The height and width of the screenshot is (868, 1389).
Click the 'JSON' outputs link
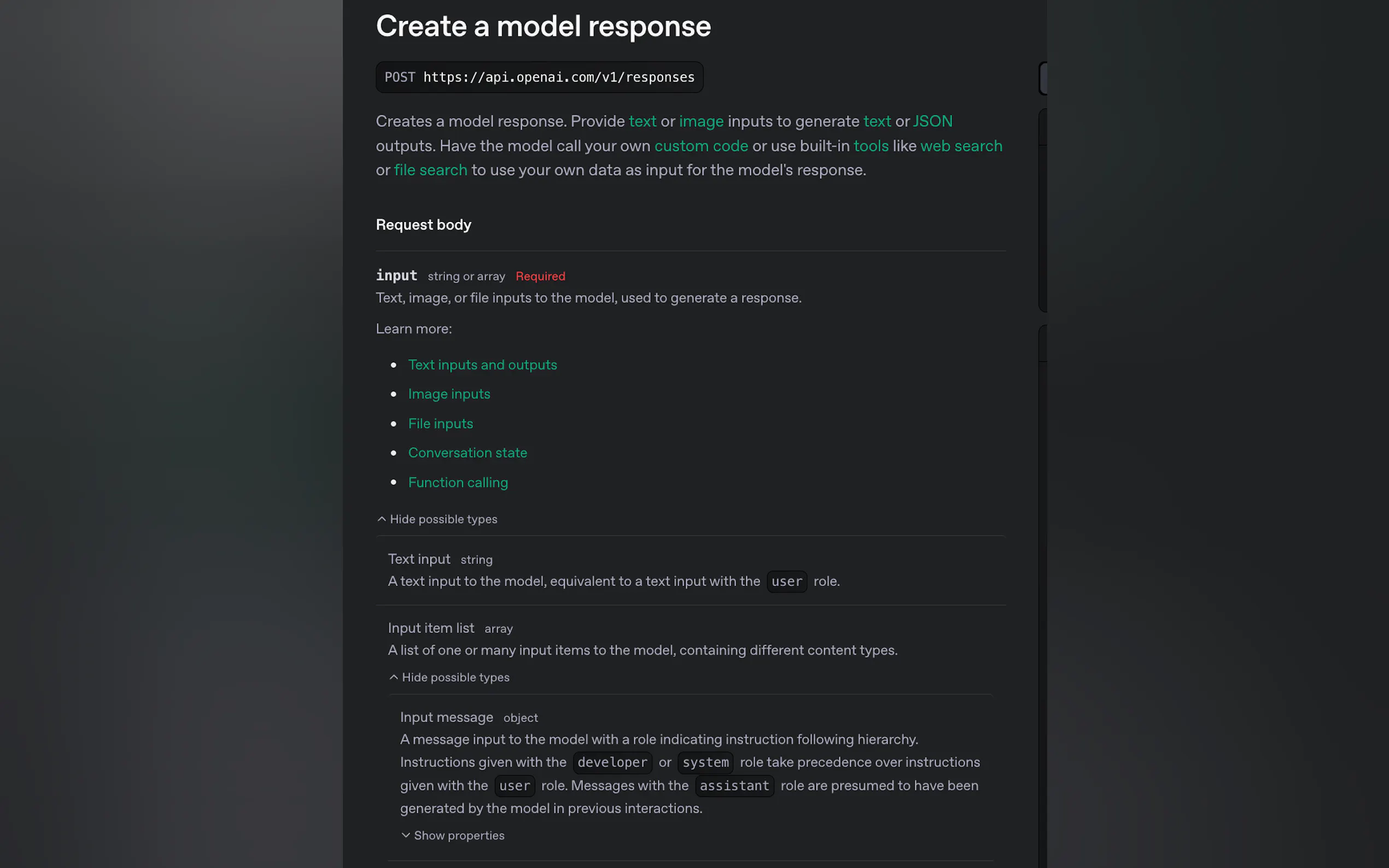[932, 122]
